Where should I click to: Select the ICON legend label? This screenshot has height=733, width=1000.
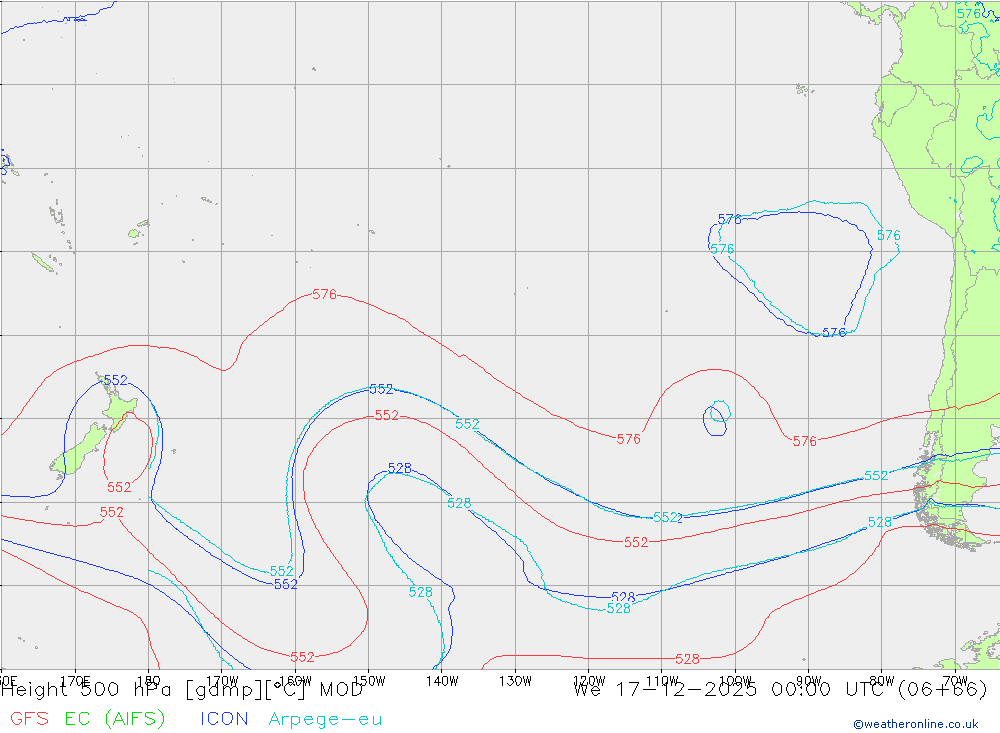click(x=224, y=718)
